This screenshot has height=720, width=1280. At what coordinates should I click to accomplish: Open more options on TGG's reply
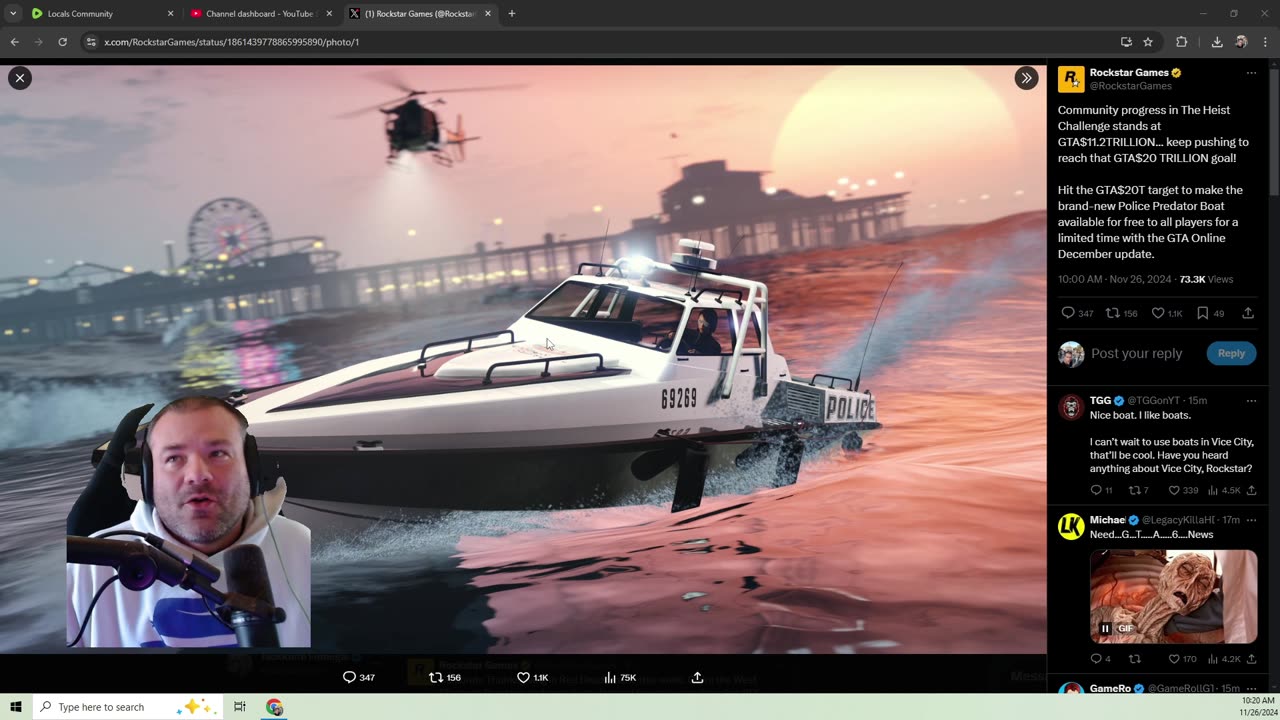coord(1251,401)
